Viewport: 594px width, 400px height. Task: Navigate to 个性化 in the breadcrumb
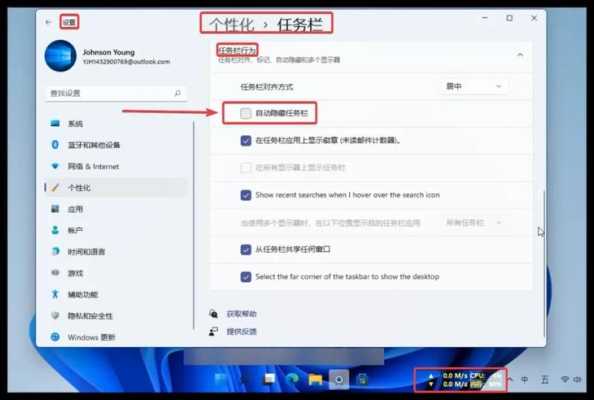[x=231, y=24]
